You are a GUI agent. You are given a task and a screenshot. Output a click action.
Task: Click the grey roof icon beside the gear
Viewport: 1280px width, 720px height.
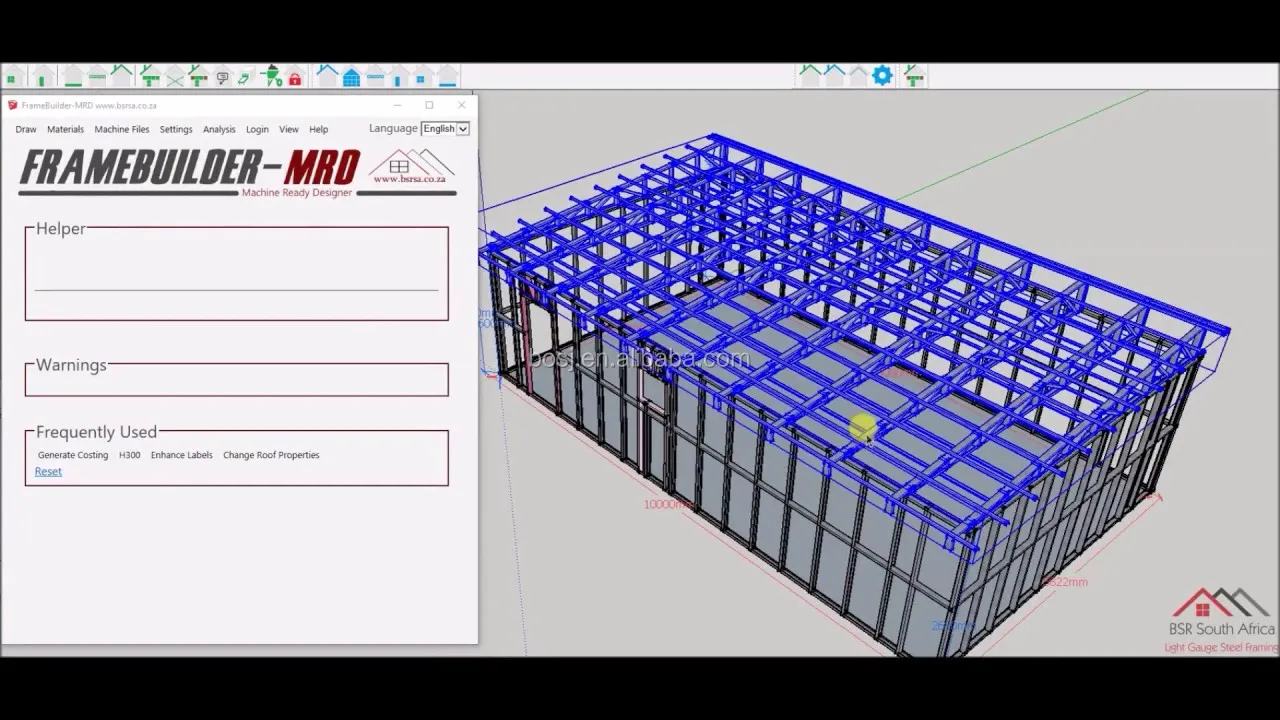coord(858,76)
